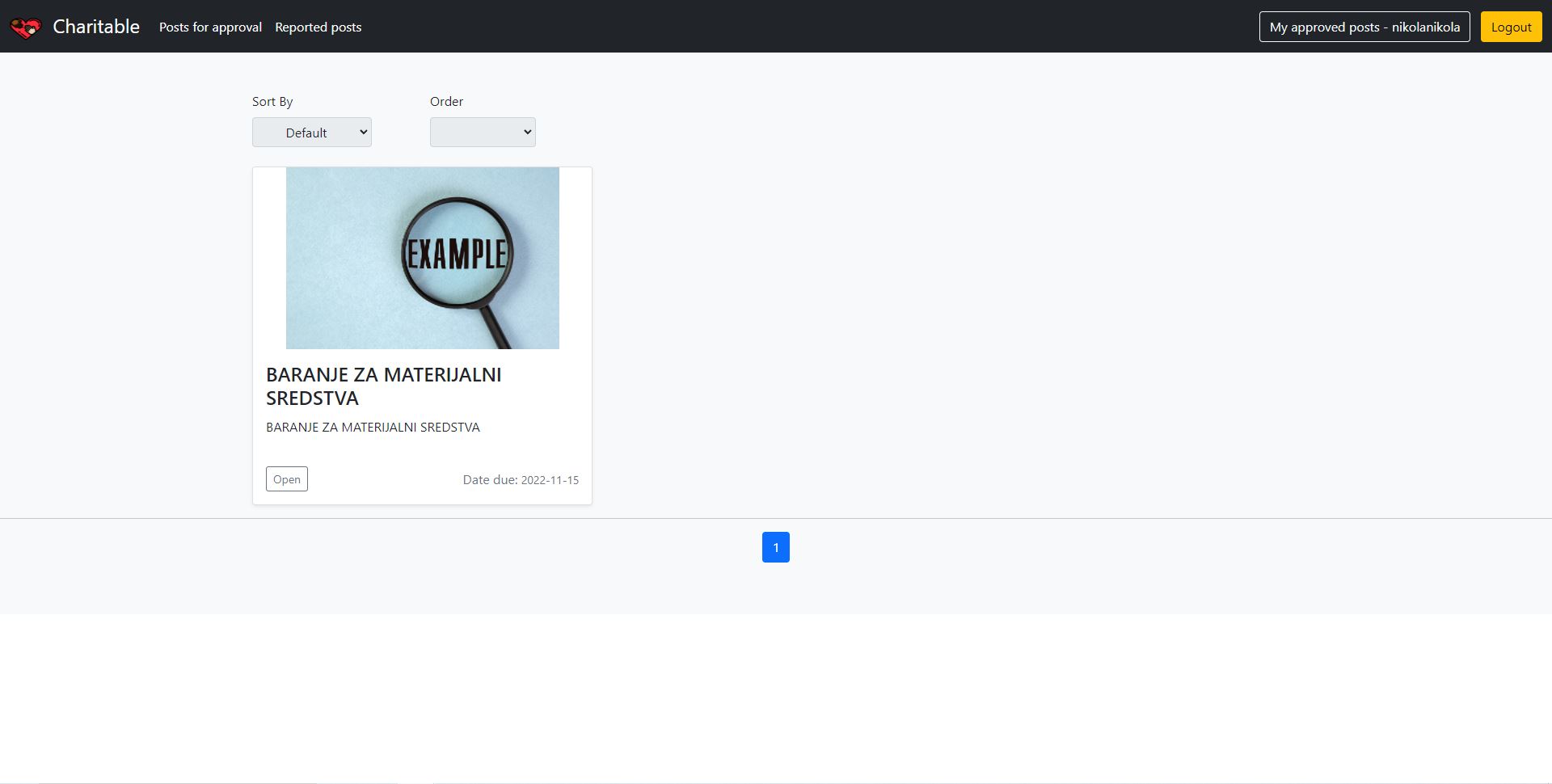Screen dimensions: 1552x784
Task: Click the Order label text
Action: [x=446, y=102]
